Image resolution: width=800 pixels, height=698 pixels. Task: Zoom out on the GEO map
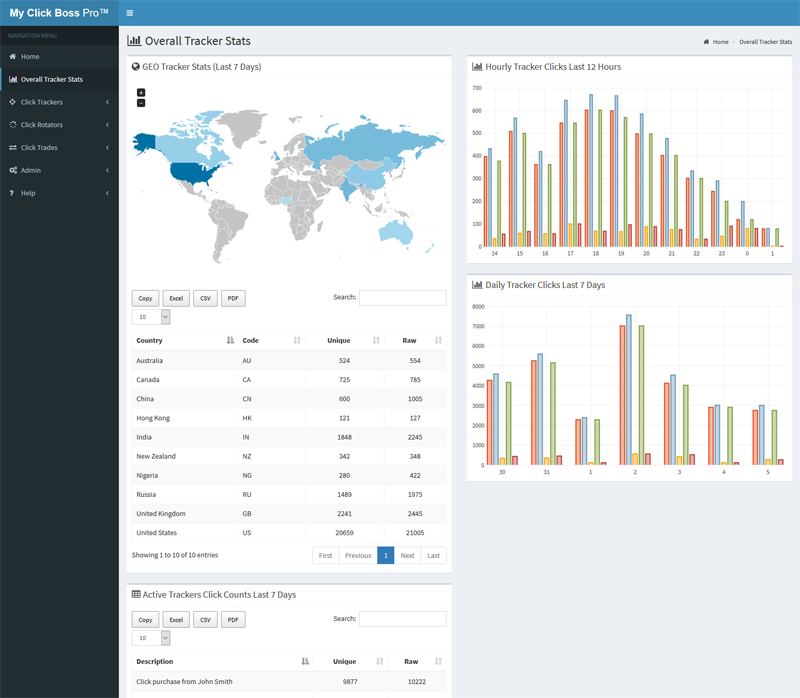point(141,103)
